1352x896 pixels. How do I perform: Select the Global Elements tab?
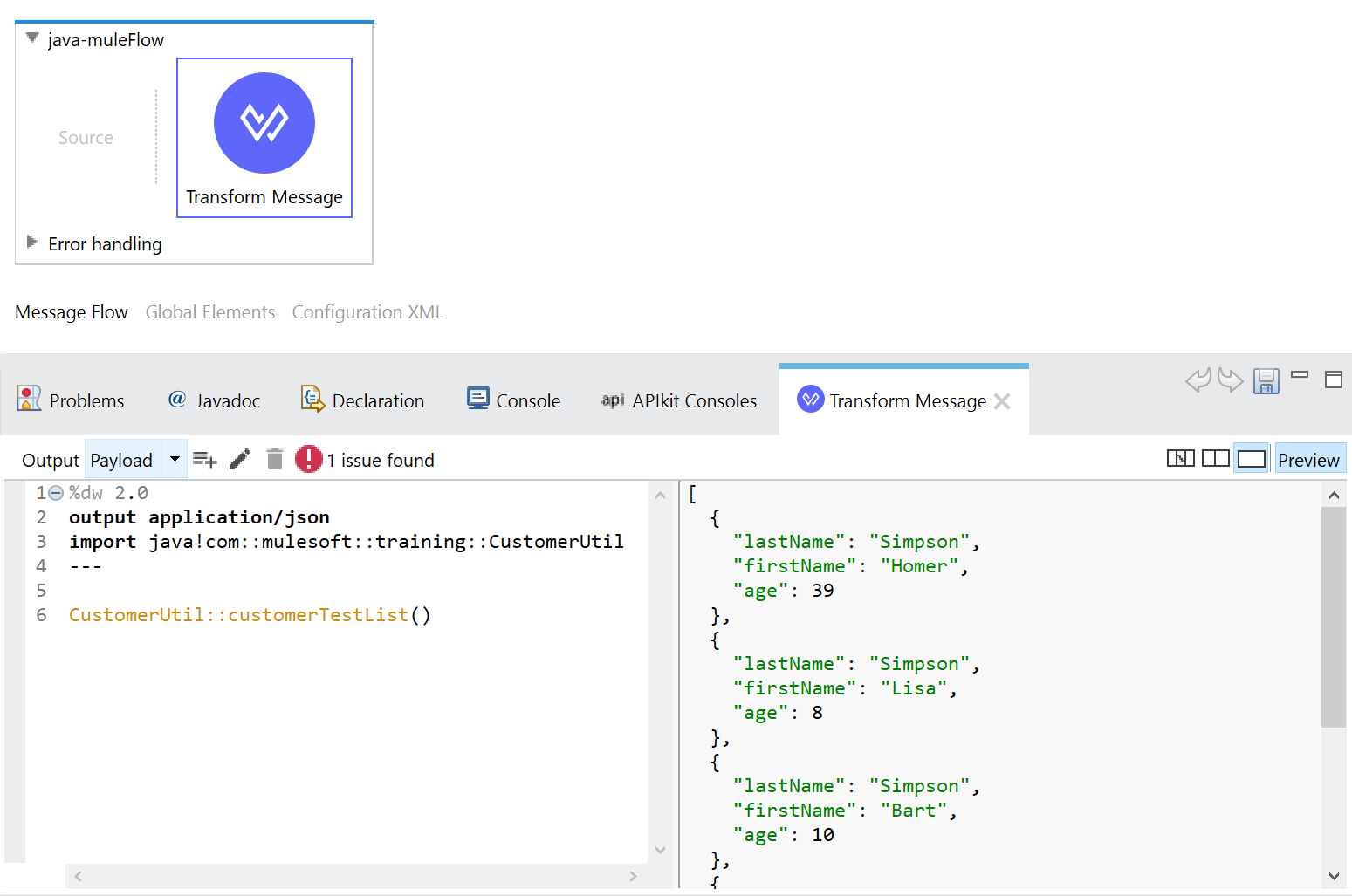(209, 311)
